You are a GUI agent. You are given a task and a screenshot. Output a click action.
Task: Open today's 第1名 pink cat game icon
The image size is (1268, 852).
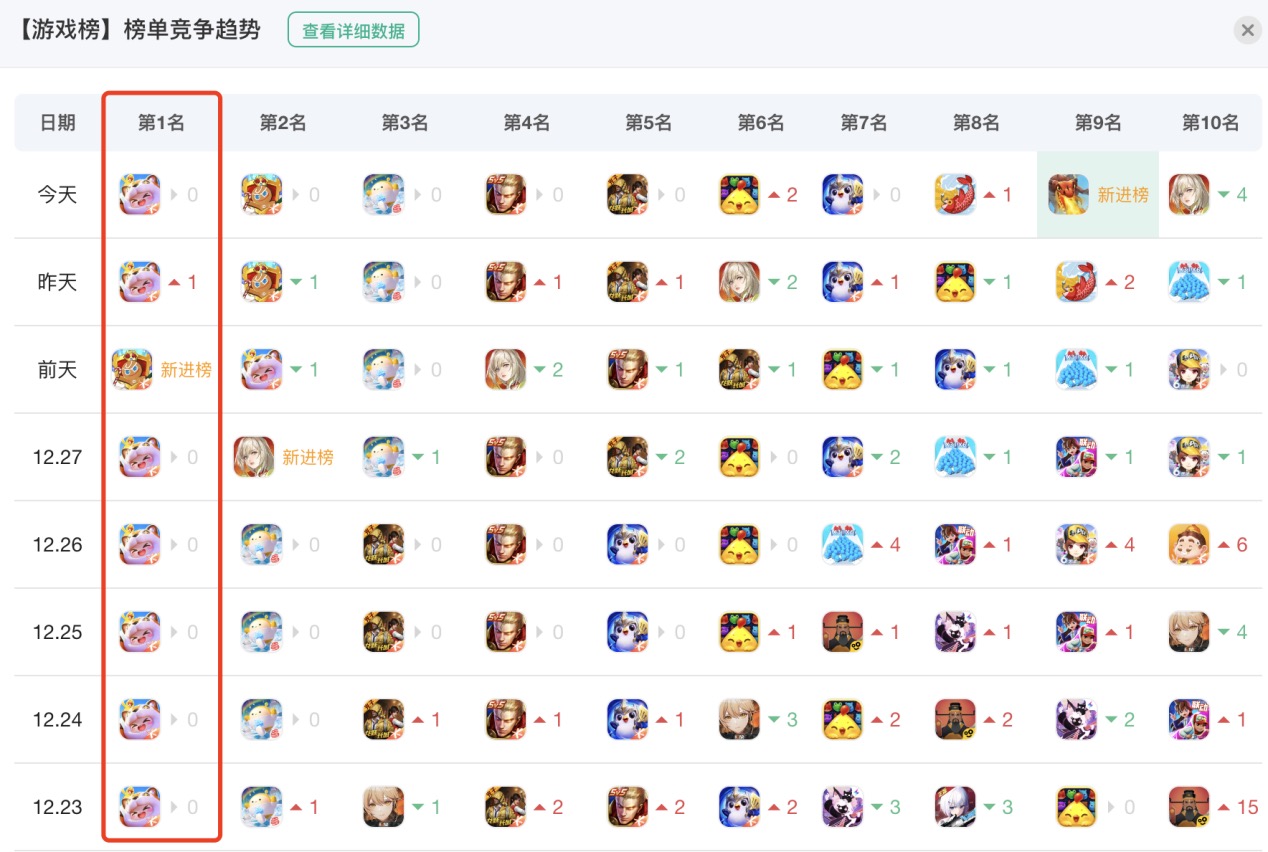tap(140, 194)
